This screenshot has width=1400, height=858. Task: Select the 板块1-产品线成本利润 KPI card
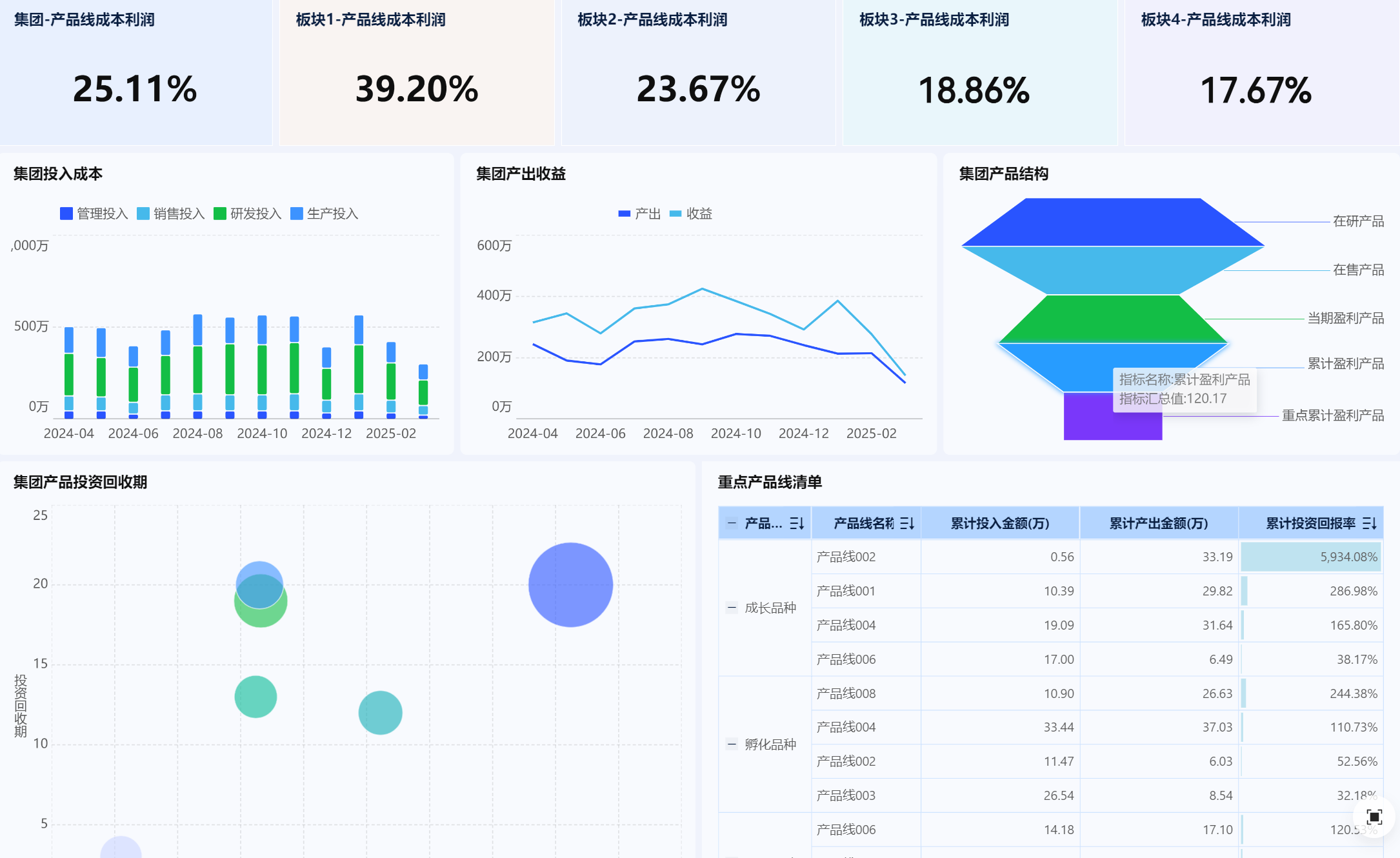coord(417,72)
